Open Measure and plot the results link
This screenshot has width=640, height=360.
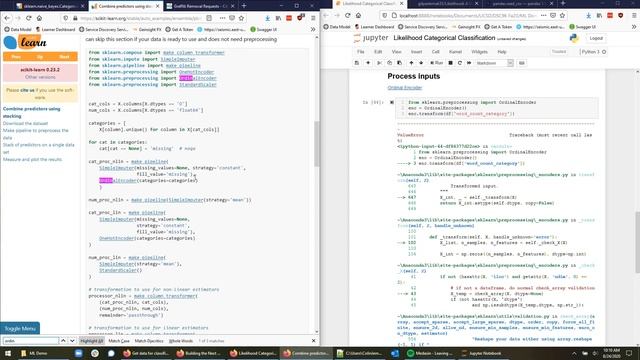click(x=33, y=160)
